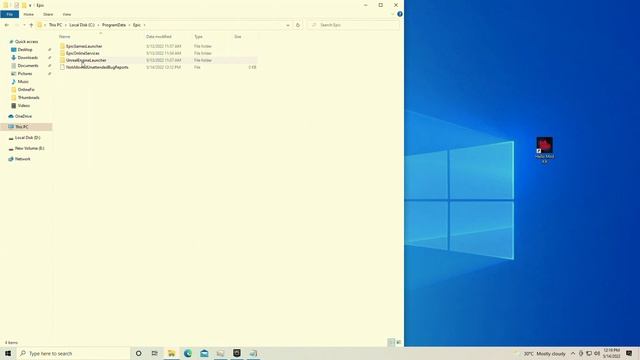This screenshot has height=360, width=640.
Task: Click the Cortana circle icon
Action: tap(138, 353)
